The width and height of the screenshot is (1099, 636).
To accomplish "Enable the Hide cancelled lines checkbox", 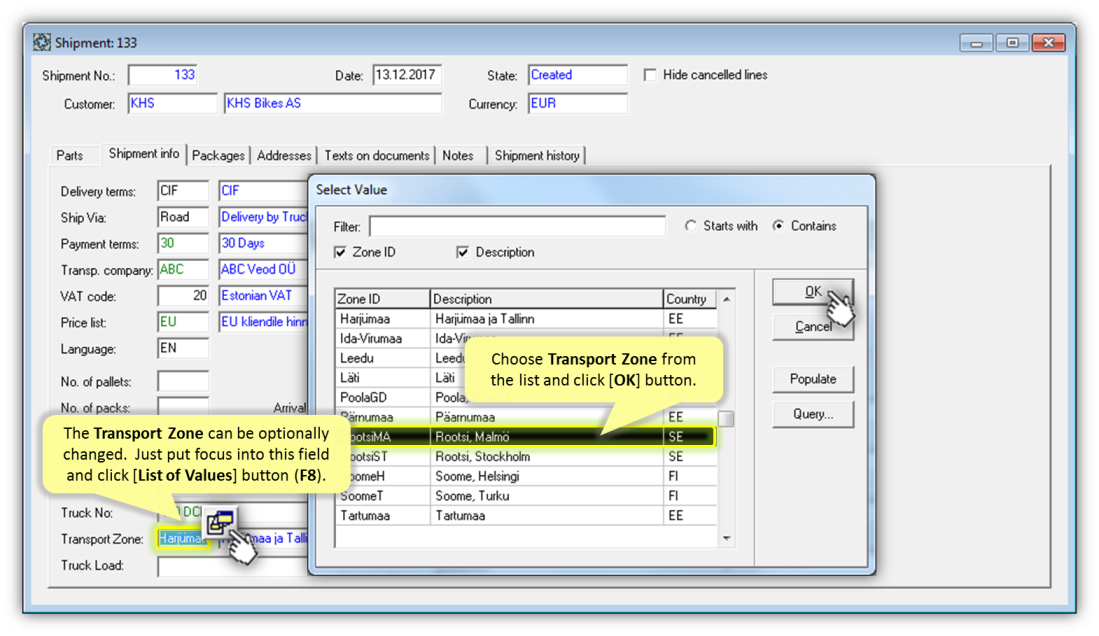I will [x=651, y=75].
